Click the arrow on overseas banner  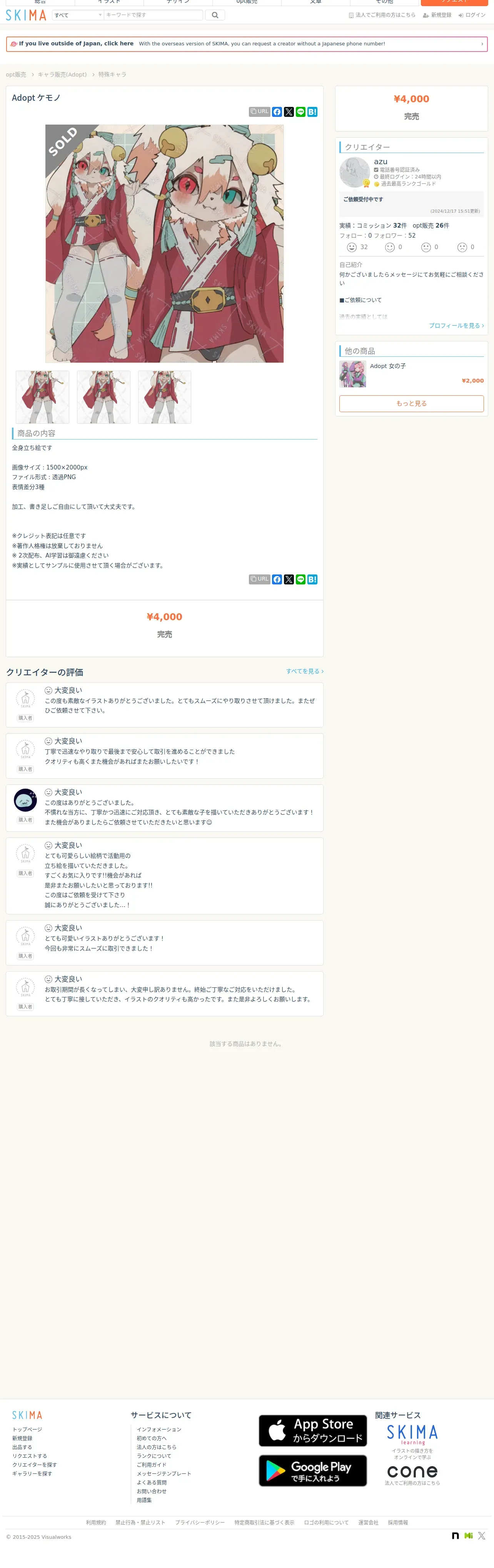coord(482,44)
